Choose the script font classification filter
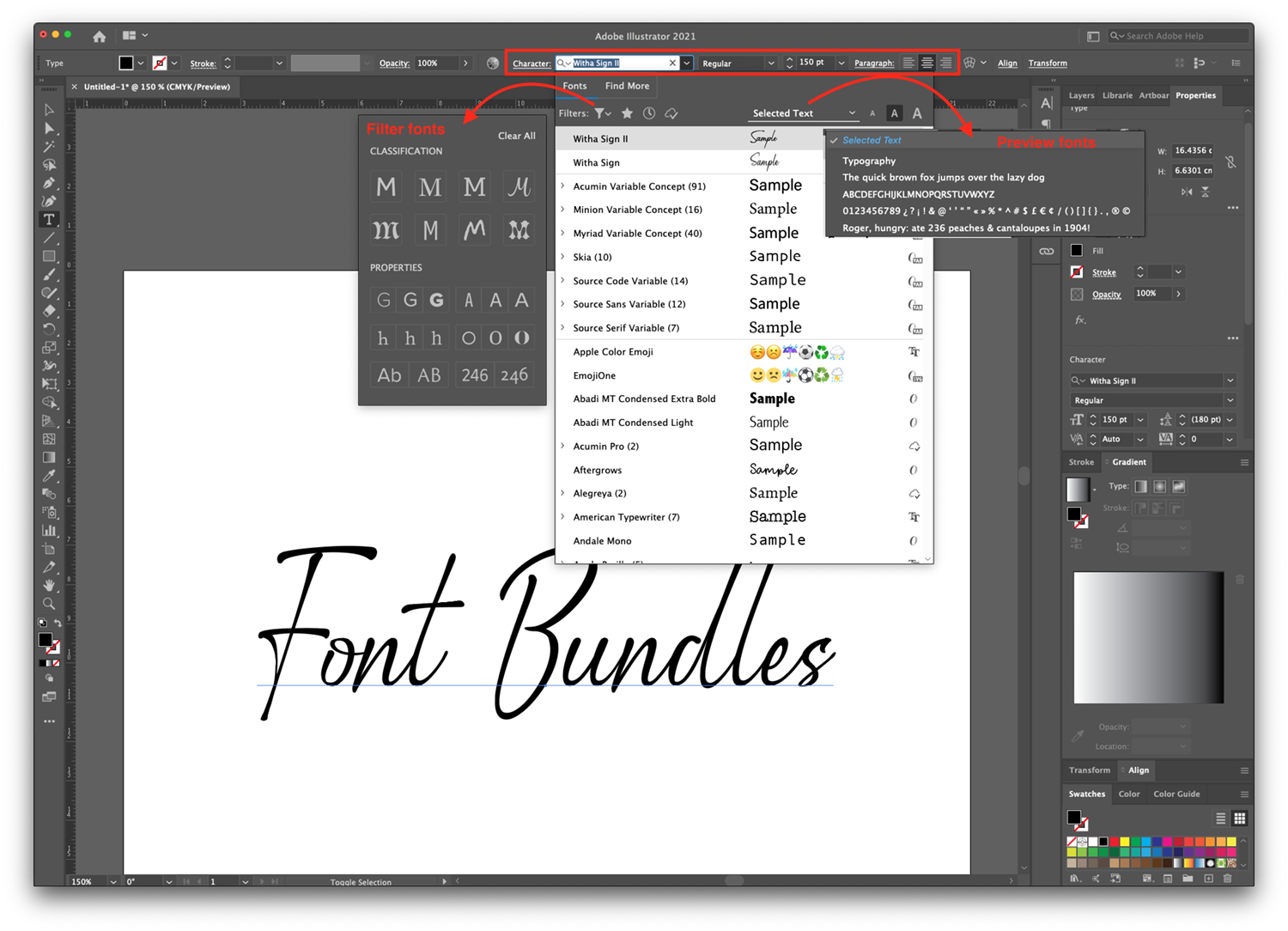This screenshot has height=931, width=1288. pos(519,186)
